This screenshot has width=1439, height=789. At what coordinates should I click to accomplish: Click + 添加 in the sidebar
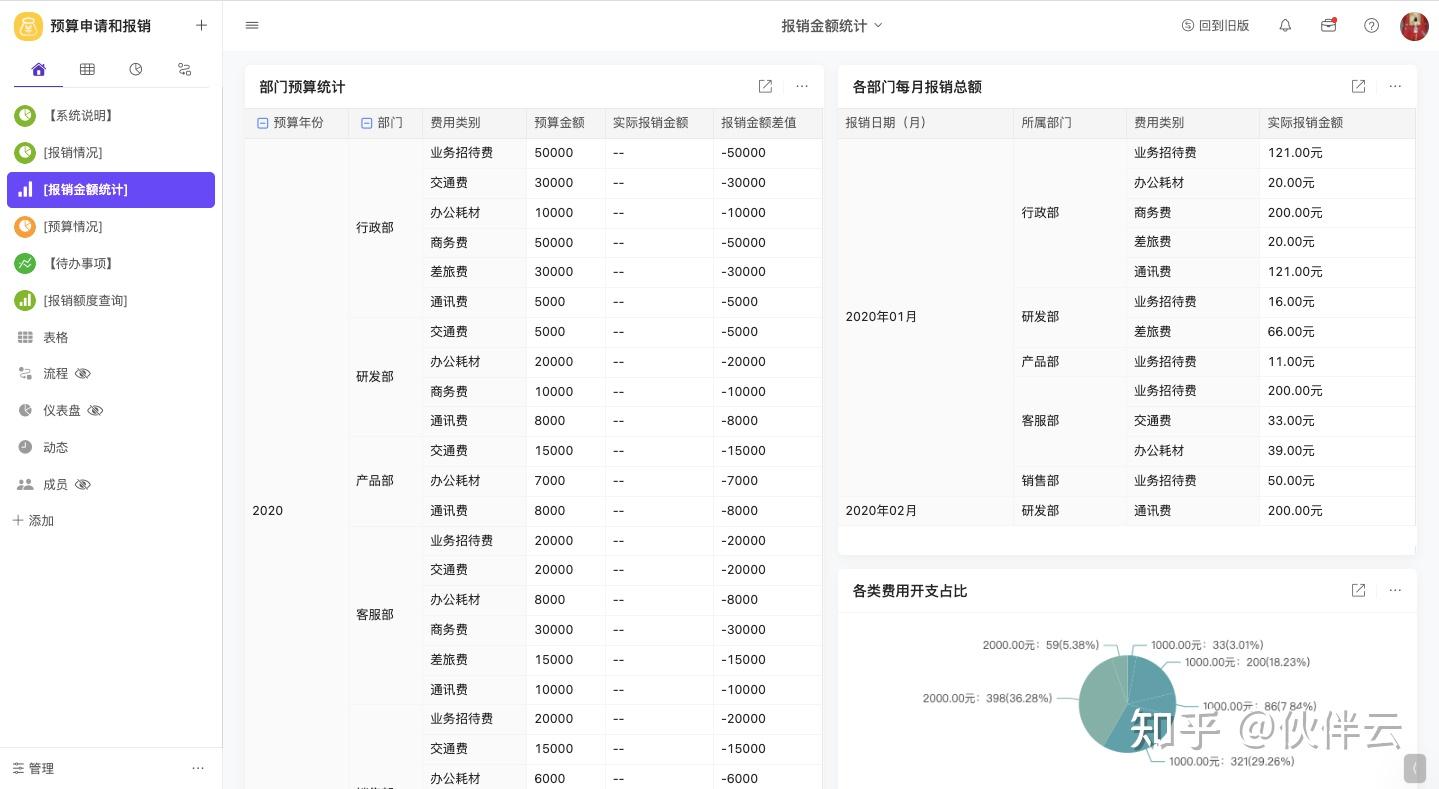(33, 521)
